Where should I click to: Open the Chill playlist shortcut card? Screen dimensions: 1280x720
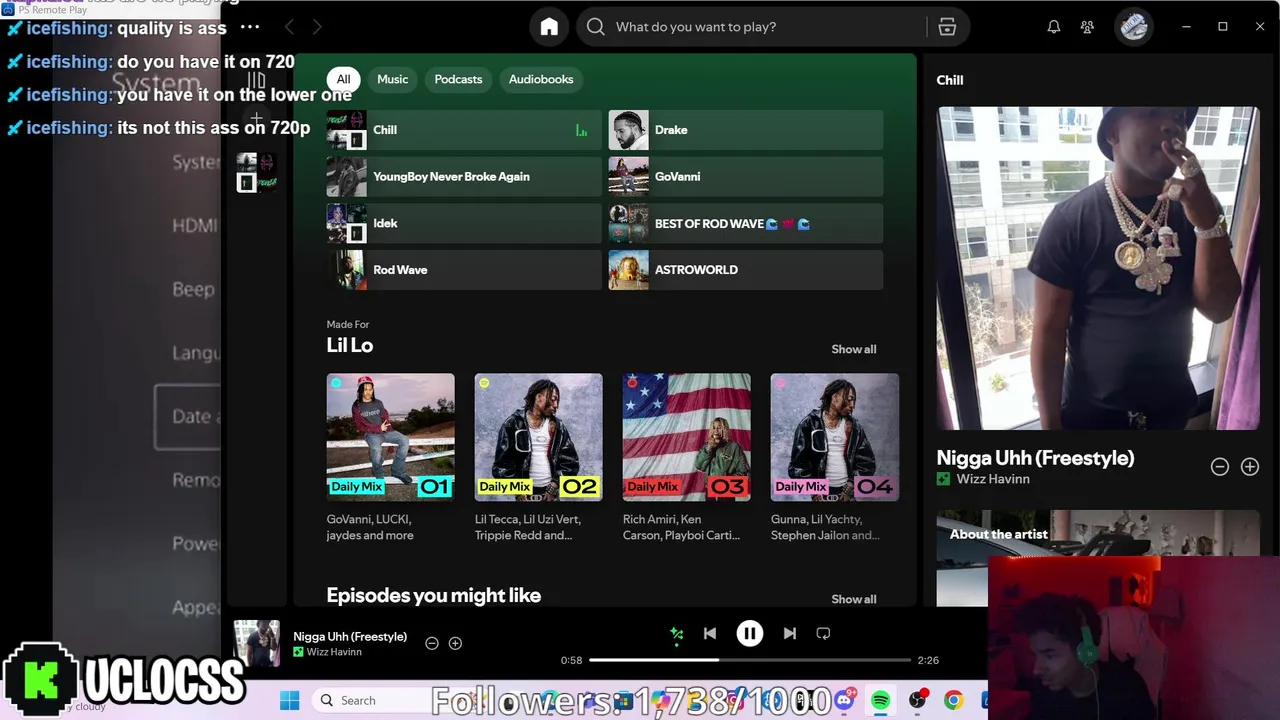(464, 130)
